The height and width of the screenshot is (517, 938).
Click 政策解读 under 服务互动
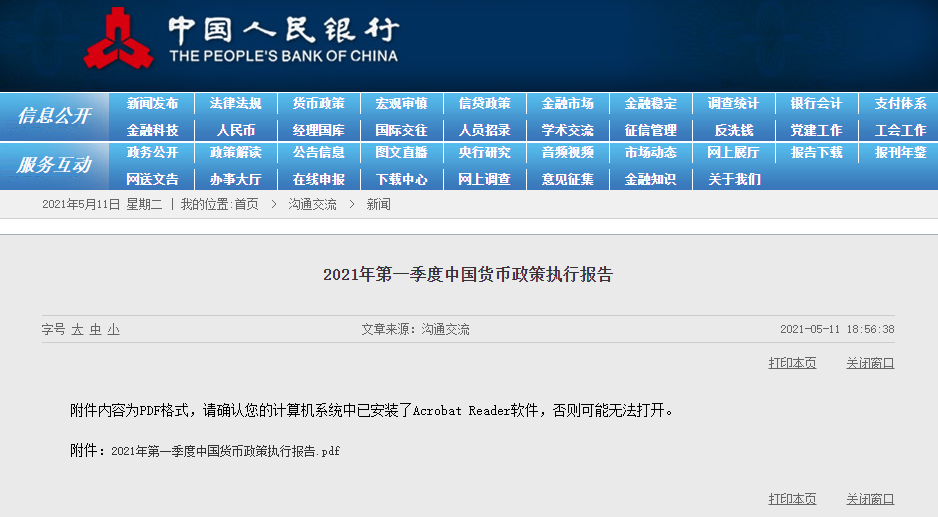pos(235,153)
